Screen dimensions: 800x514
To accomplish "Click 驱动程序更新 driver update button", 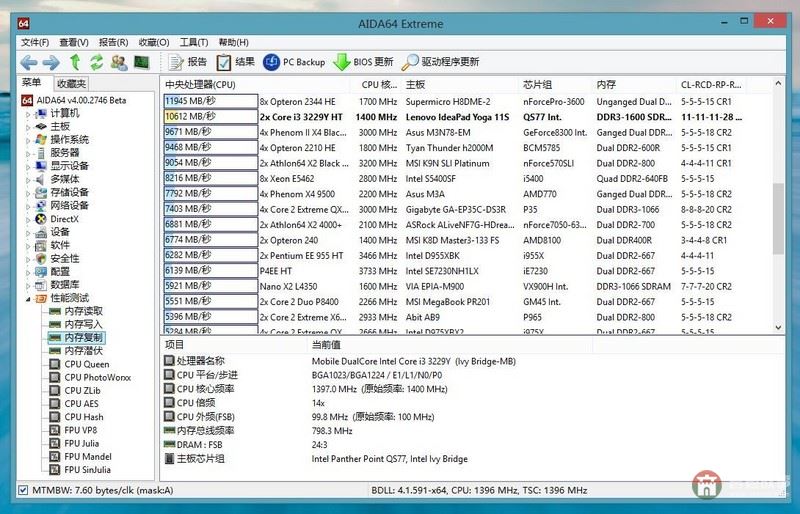I will click(440, 62).
